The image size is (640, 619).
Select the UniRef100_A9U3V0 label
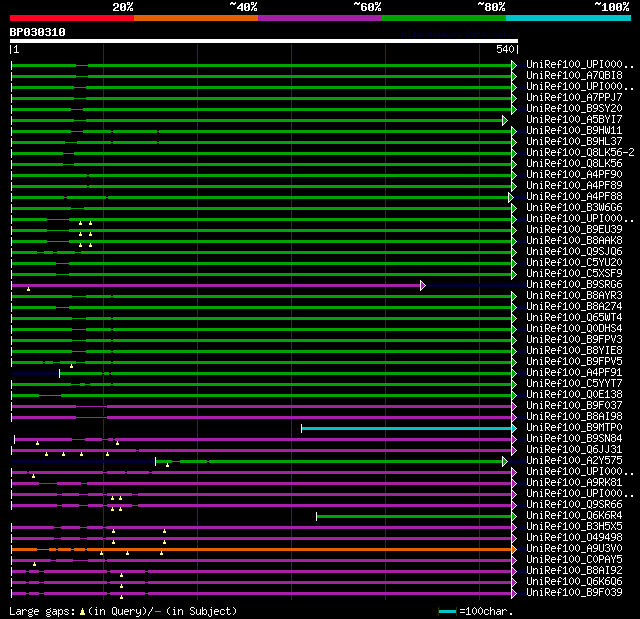[574, 549]
